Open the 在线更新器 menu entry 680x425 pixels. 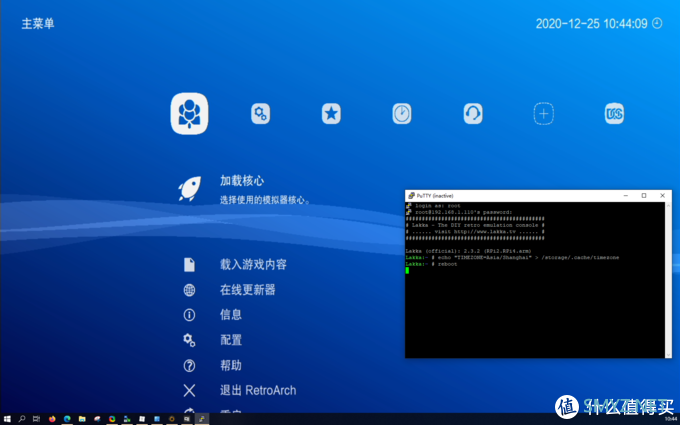point(248,290)
